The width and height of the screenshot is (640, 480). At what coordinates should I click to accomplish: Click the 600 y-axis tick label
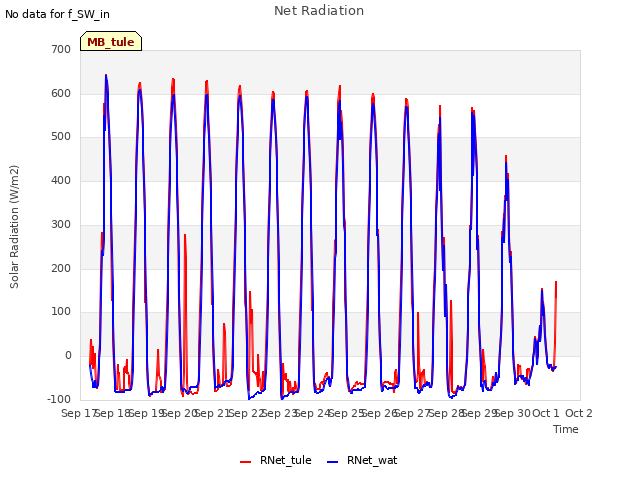(61, 93)
